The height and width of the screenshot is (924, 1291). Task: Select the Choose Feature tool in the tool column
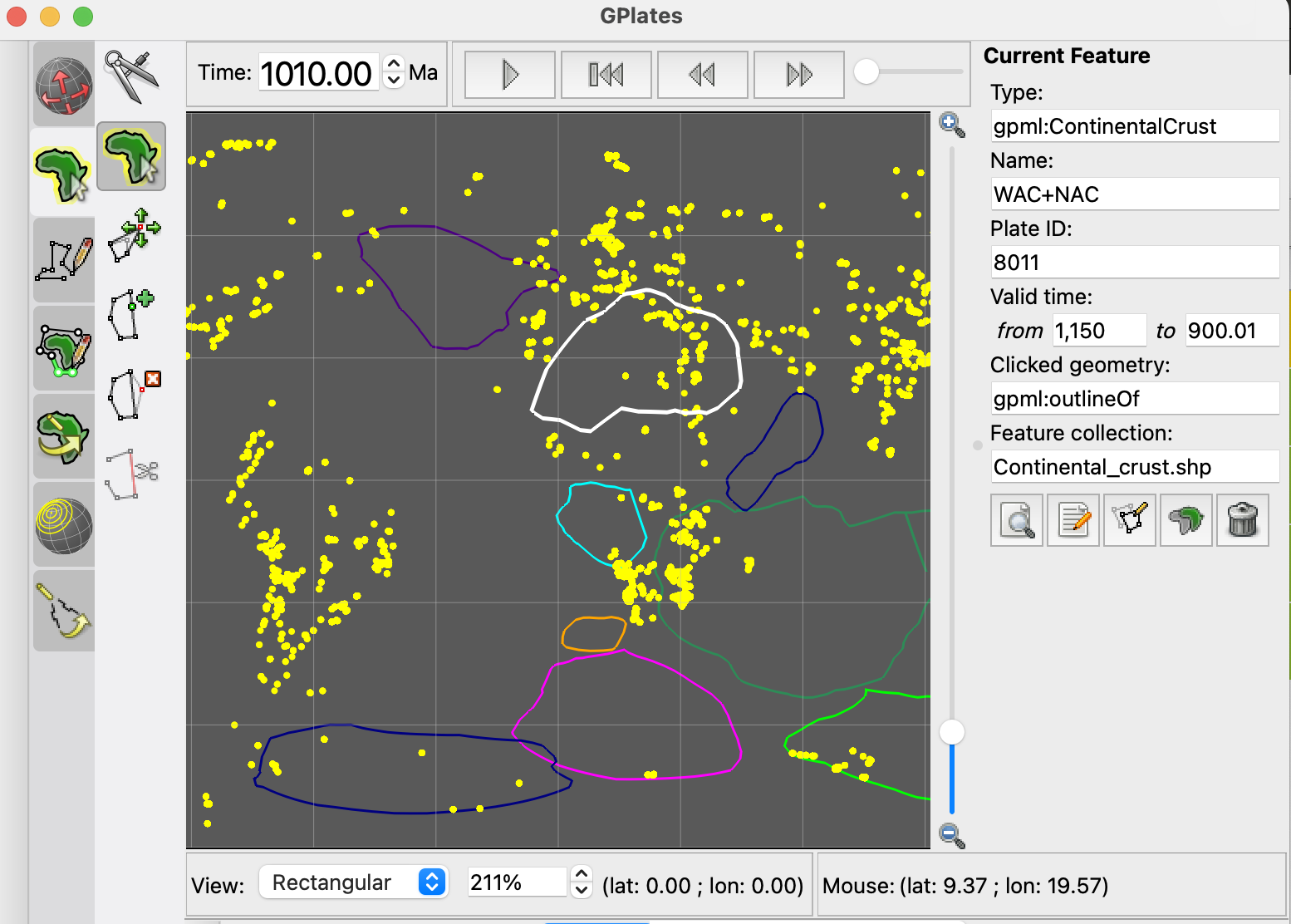click(131, 156)
